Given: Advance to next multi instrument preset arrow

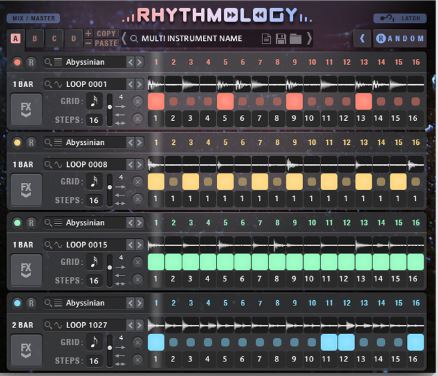Looking at the screenshot, I should point(309,39).
